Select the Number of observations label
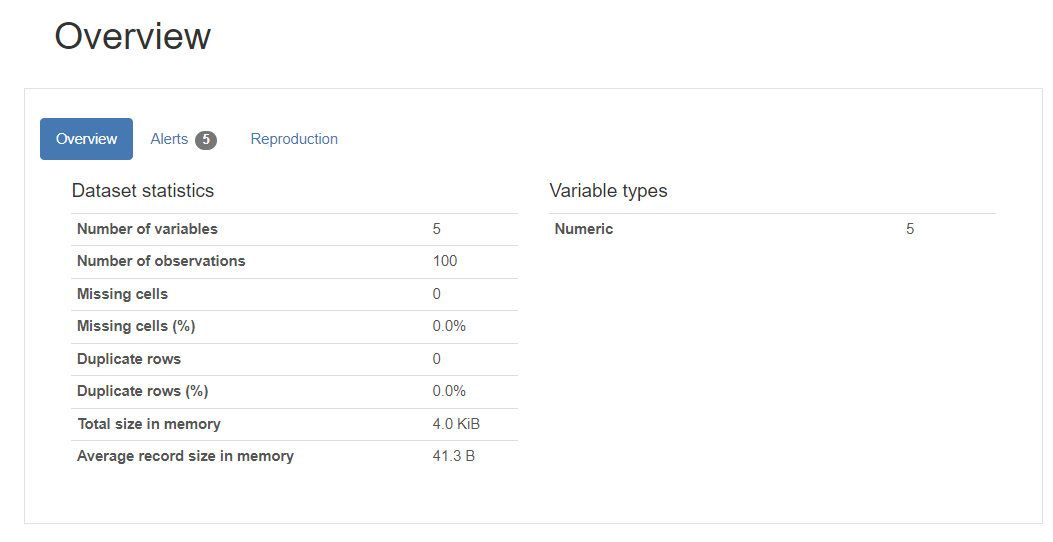The height and width of the screenshot is (542, 1053). pyautogui.click(x=161, y=261)
